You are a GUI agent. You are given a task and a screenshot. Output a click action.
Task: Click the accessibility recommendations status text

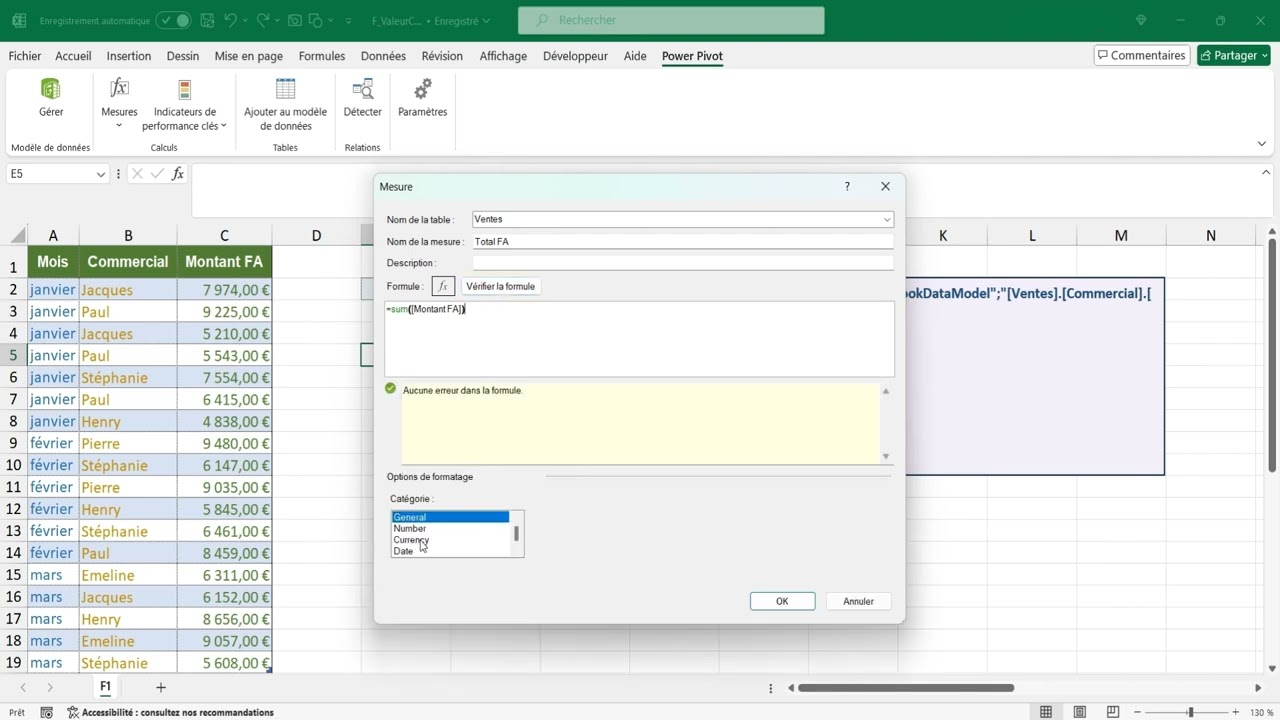tap(170, 712)
